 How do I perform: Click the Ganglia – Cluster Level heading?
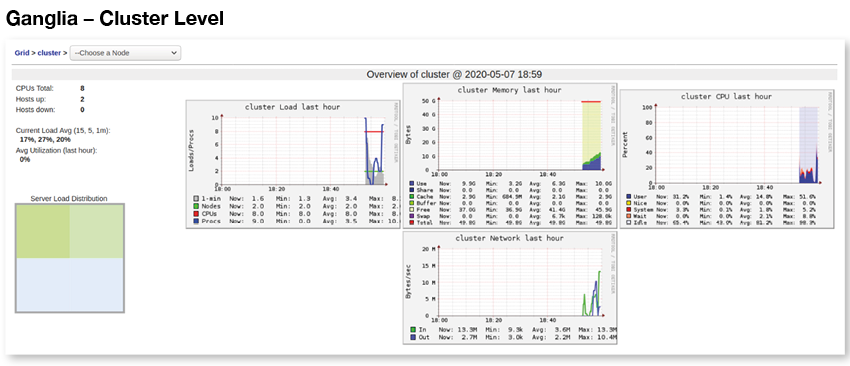click(x=114, y=18)
